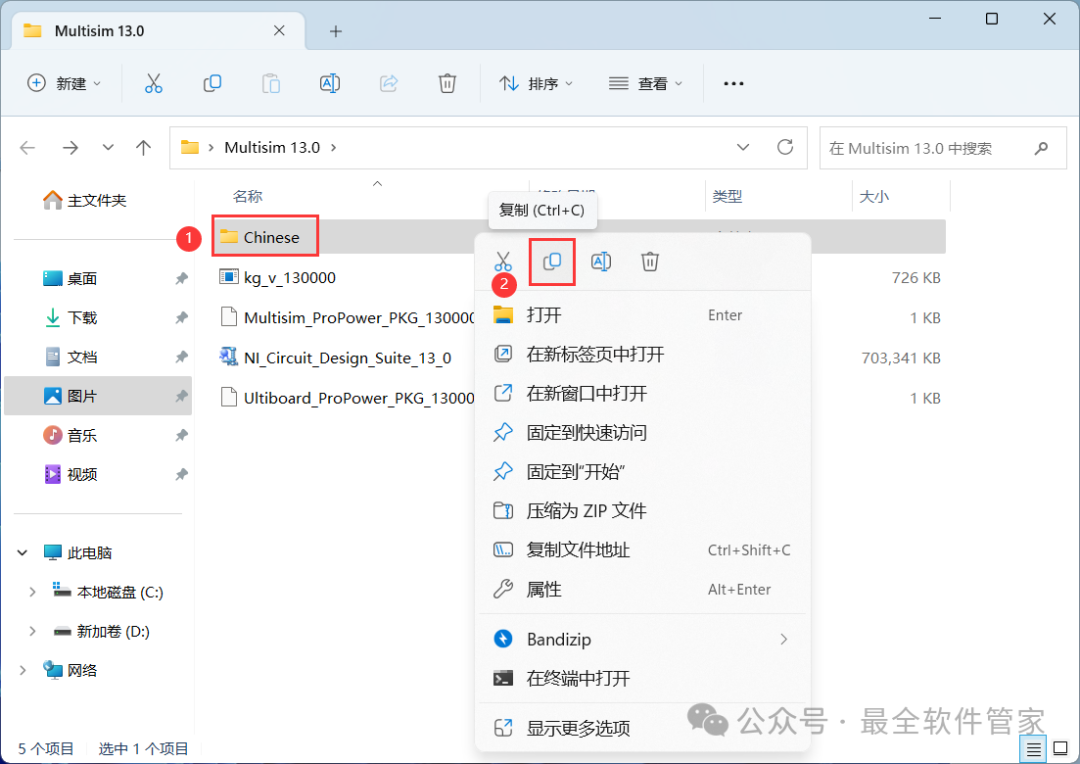The width and height of the screenshot is (1080, 764).
Task: Choose 压缩为 ZIP 文件 in context menu
Action: pos(642,511)
